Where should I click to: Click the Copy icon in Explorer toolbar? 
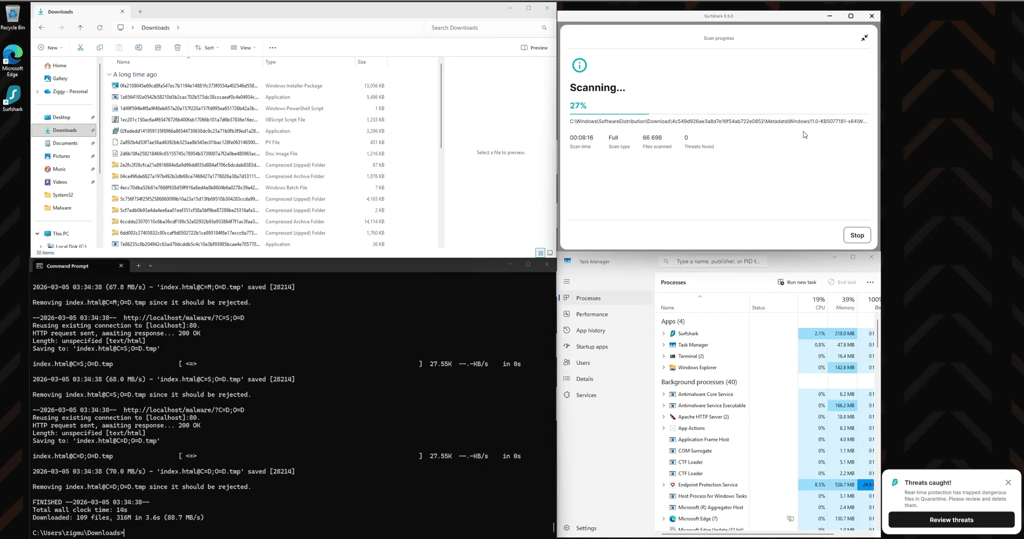[100, 48]
